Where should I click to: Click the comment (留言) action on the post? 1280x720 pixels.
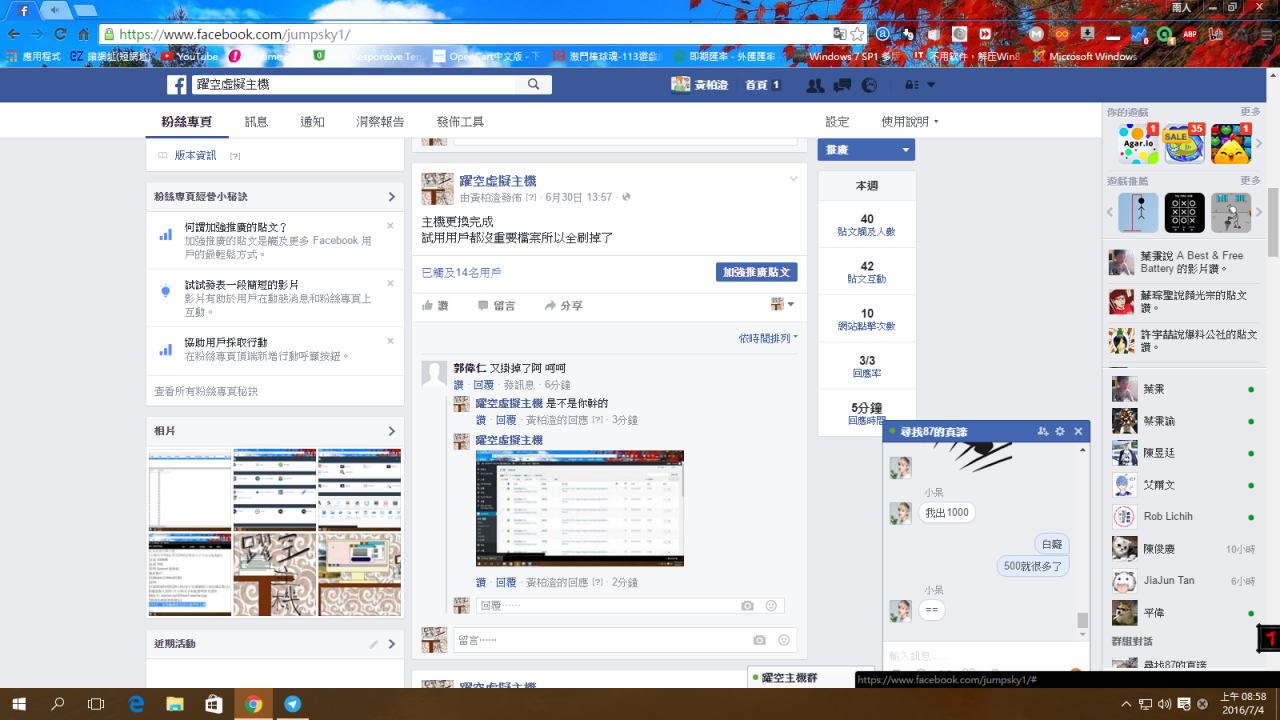click(x=496, y=305)
